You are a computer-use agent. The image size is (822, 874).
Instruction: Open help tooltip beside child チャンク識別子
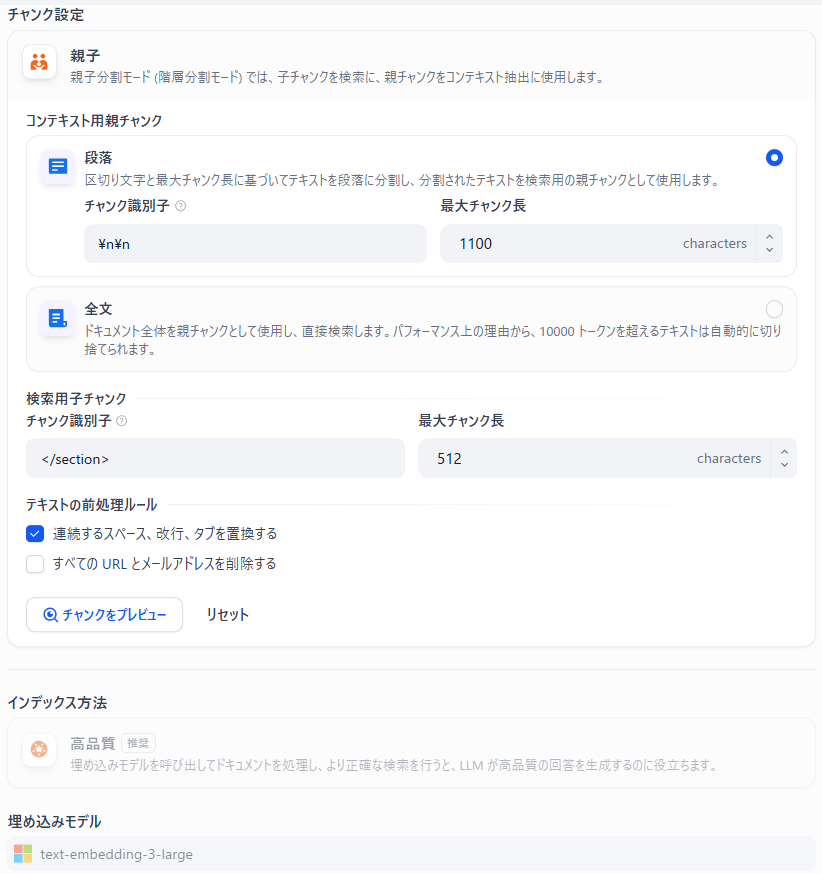tap(121, 421)
